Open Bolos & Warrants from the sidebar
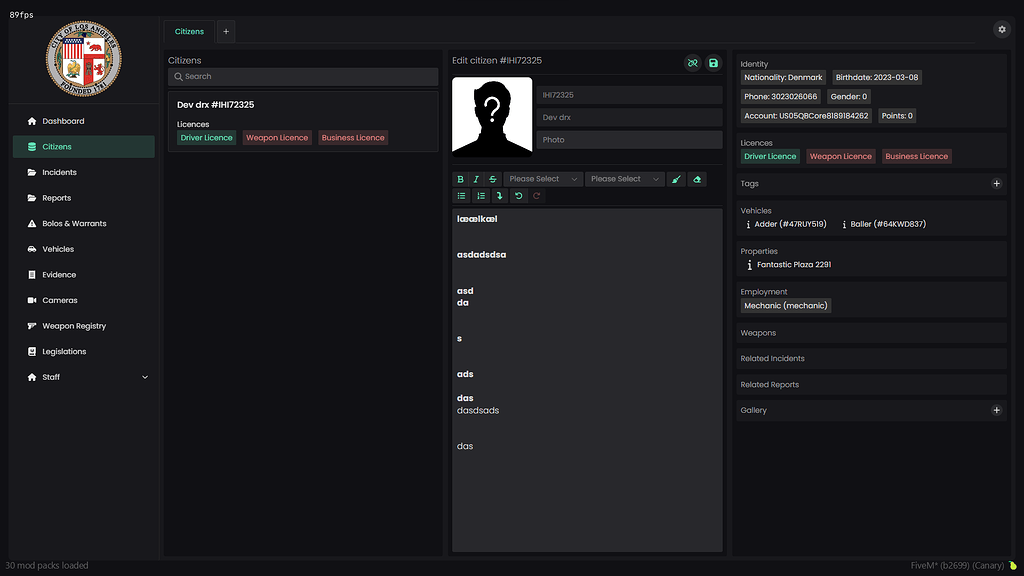 tap(74, 224)
